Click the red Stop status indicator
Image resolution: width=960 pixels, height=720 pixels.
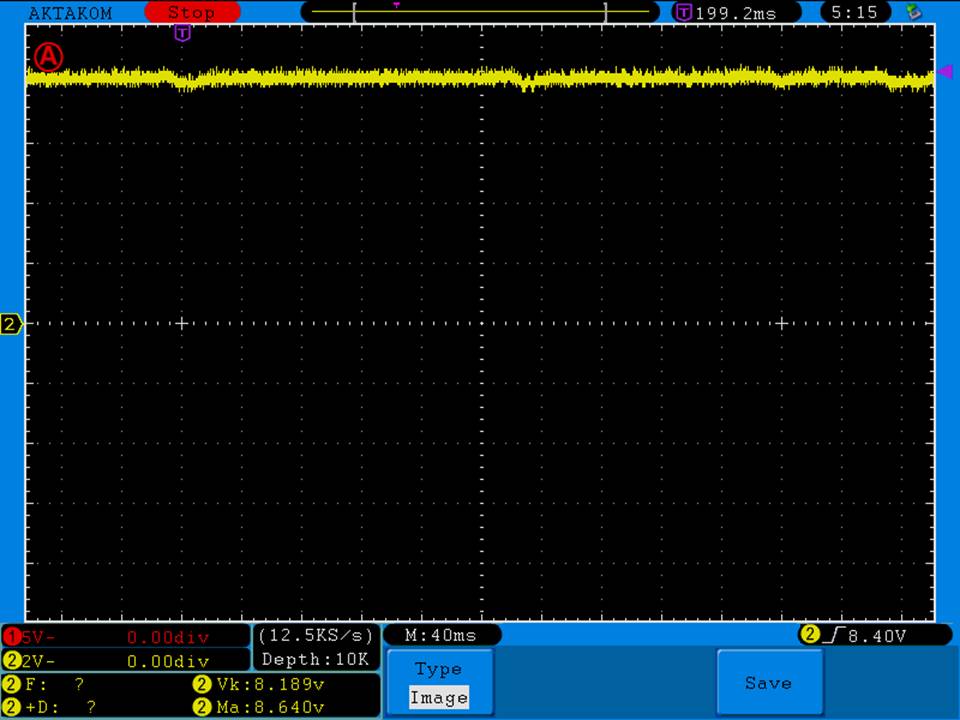(x=192, y=13)
